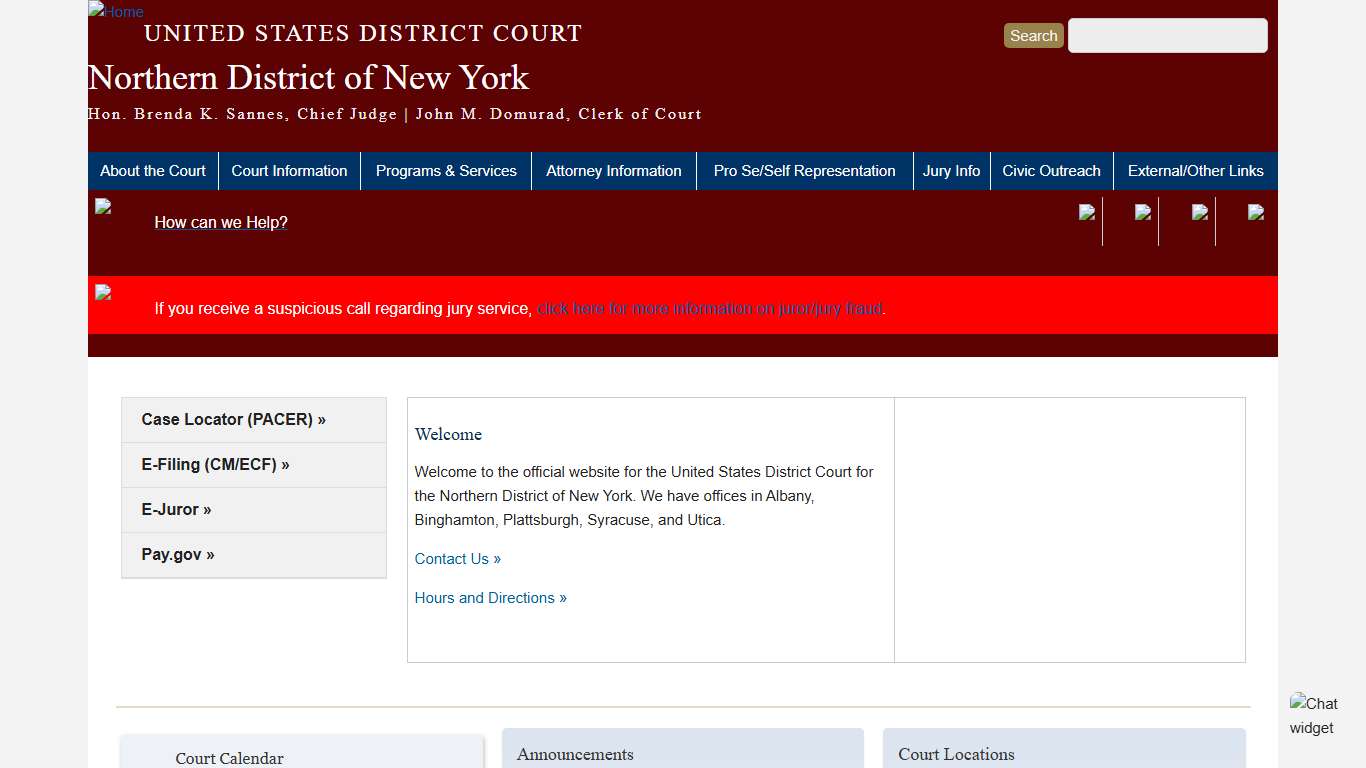Click the icon beside How can we Help
1366x768 pixels.
[x=103, y=208]
